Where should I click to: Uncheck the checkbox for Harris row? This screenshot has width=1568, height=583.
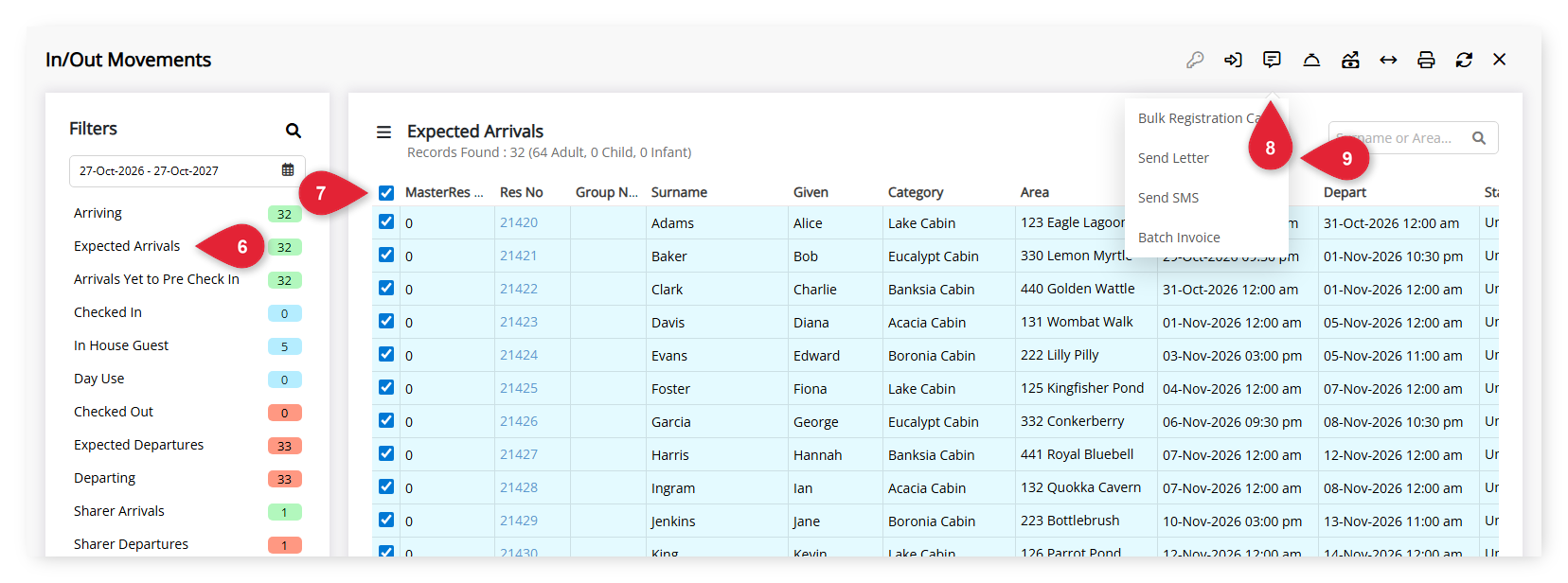pyautogui.click(x=386, y=453)
